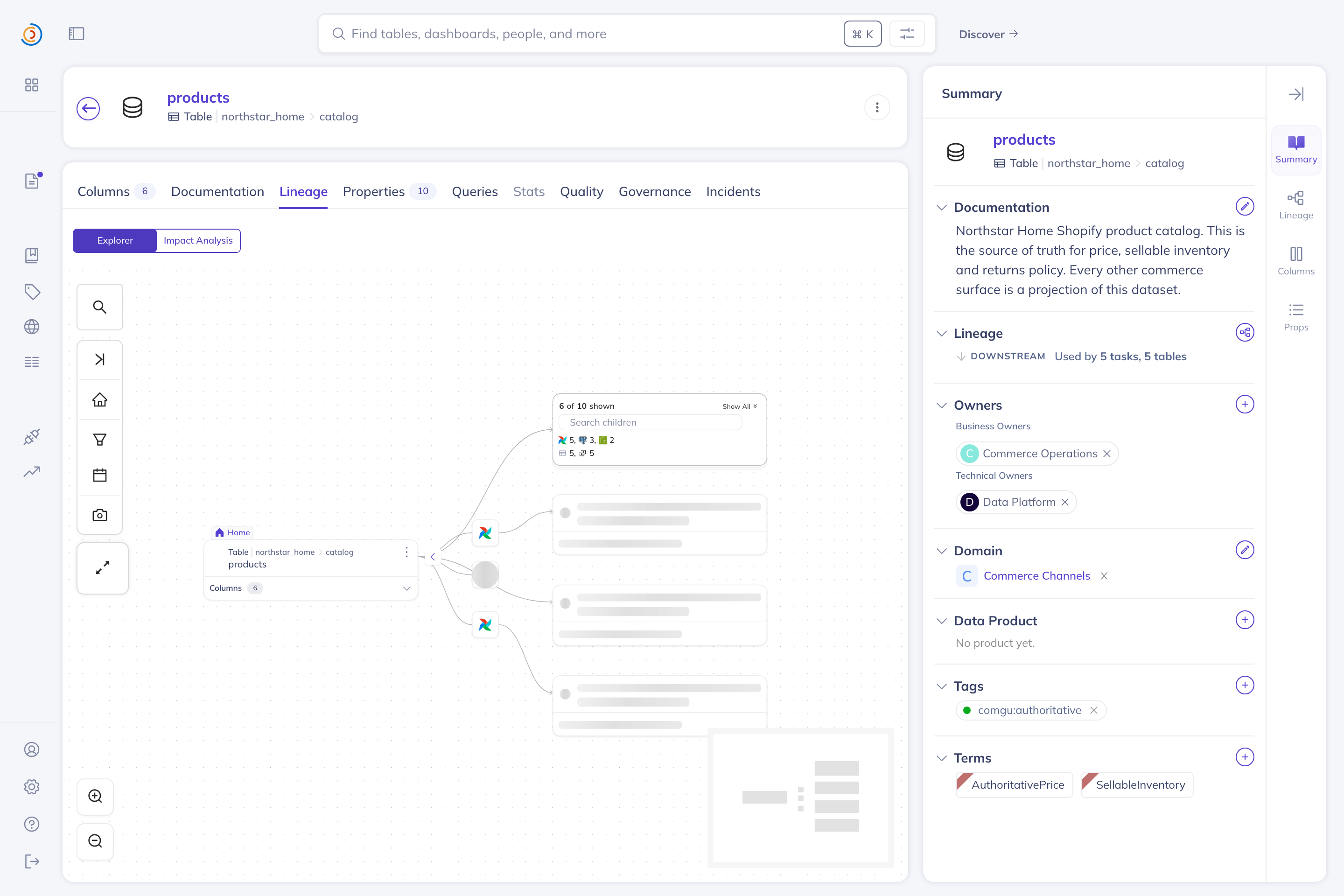Open the lineage filter funnel icon
The width and height of the screenshot is (1344, 896).
click(100, 440)
